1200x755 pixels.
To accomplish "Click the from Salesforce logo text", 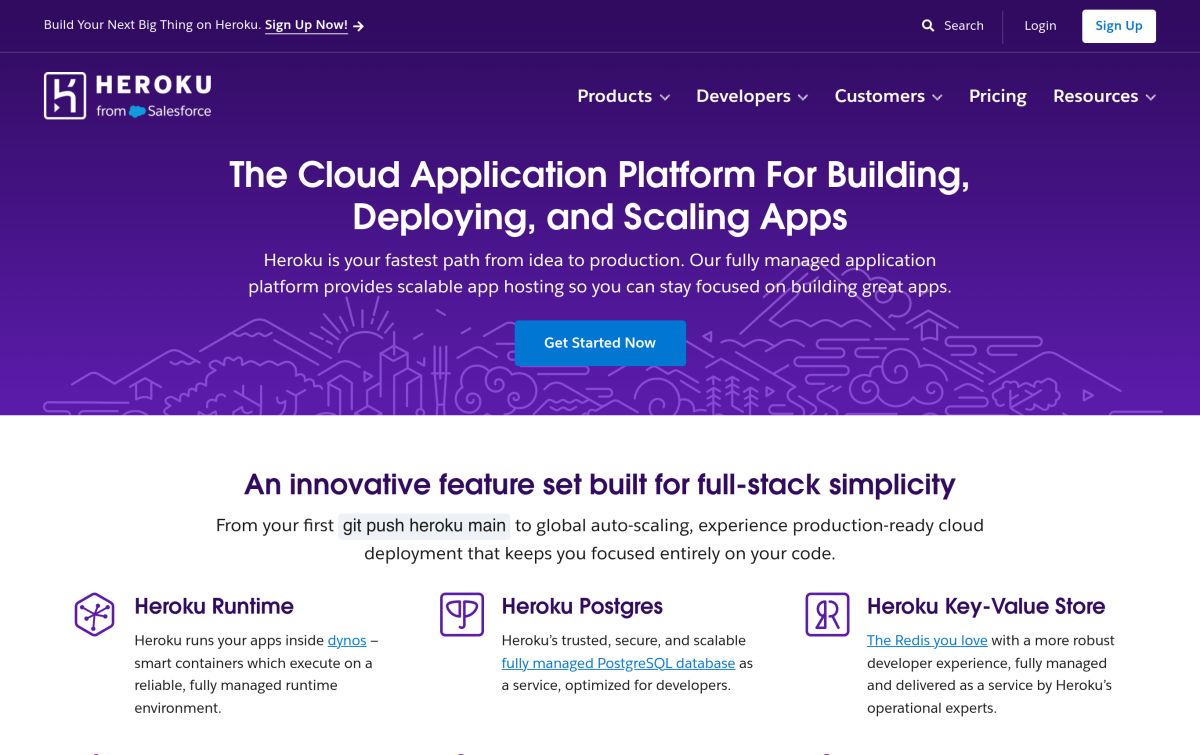I will (x=154, y=111).
